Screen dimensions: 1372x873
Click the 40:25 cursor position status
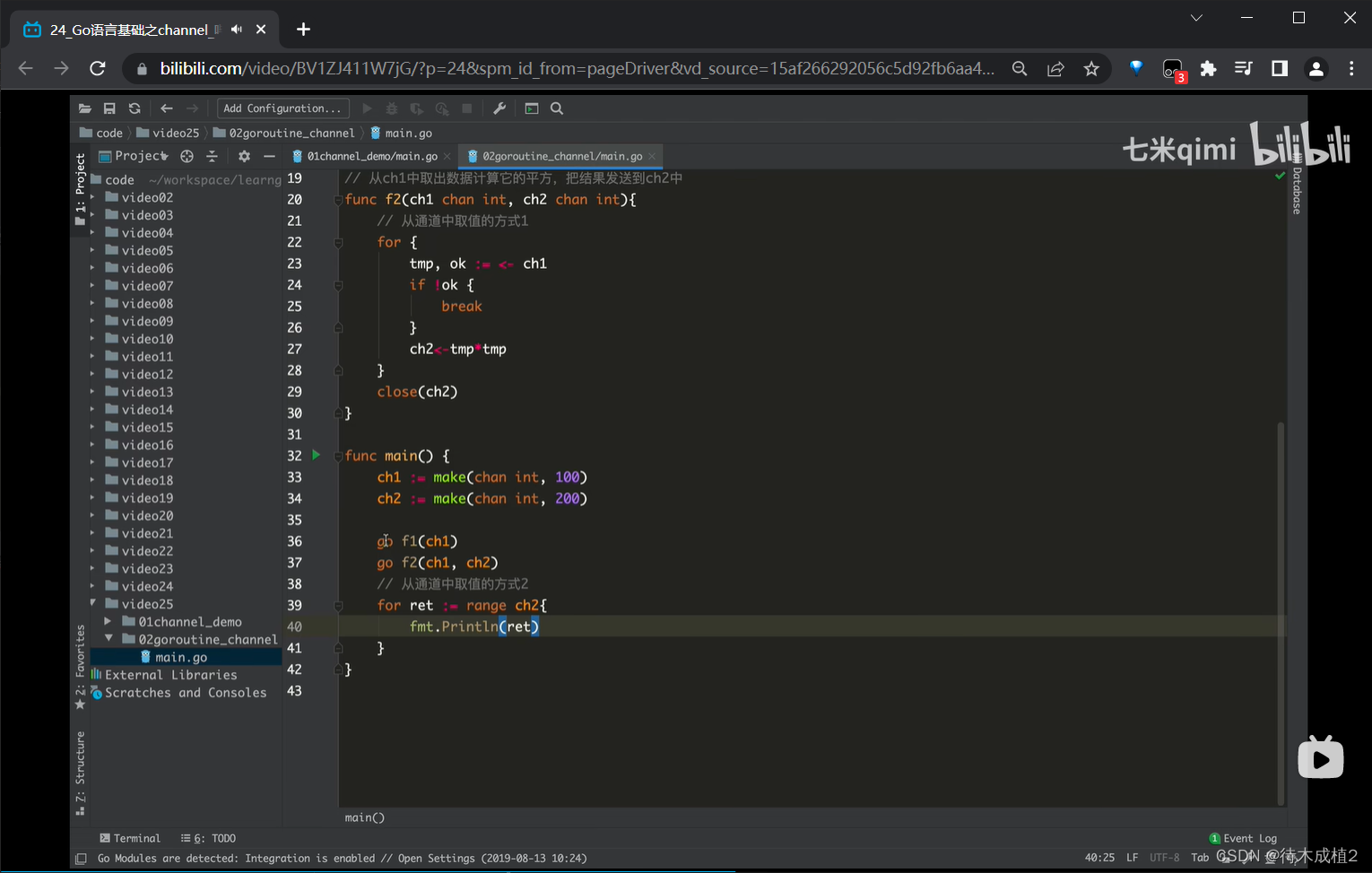pyautogui.click(x=1099, y=858)
